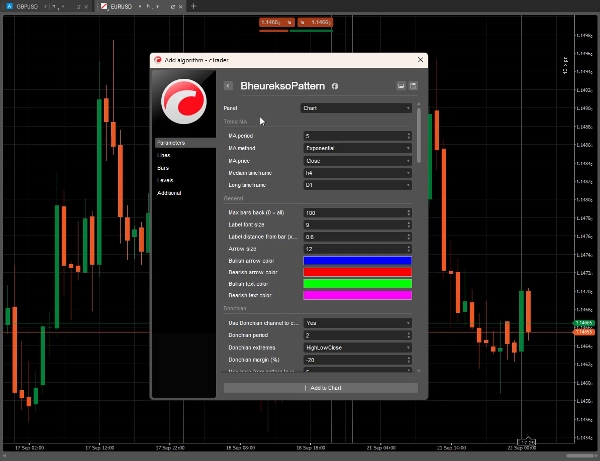Open the MA method dropdown showing Exponential
This screenshot has width=600, height=461.
[358, 148]
